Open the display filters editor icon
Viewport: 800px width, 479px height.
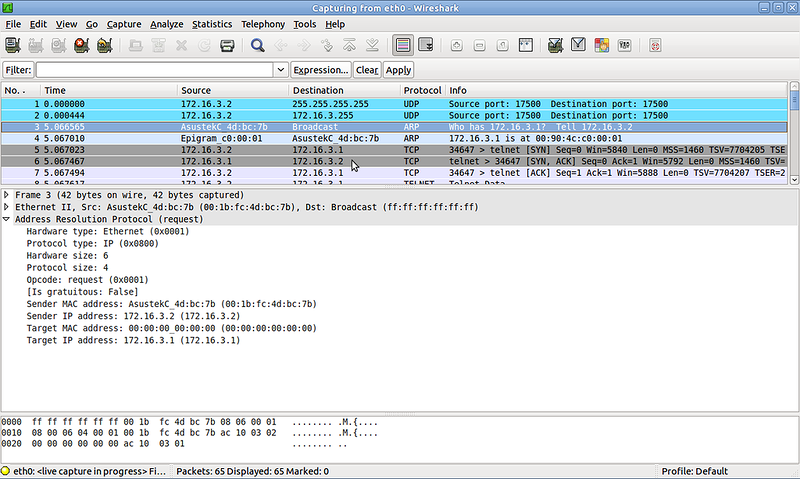tap(579, 45)
